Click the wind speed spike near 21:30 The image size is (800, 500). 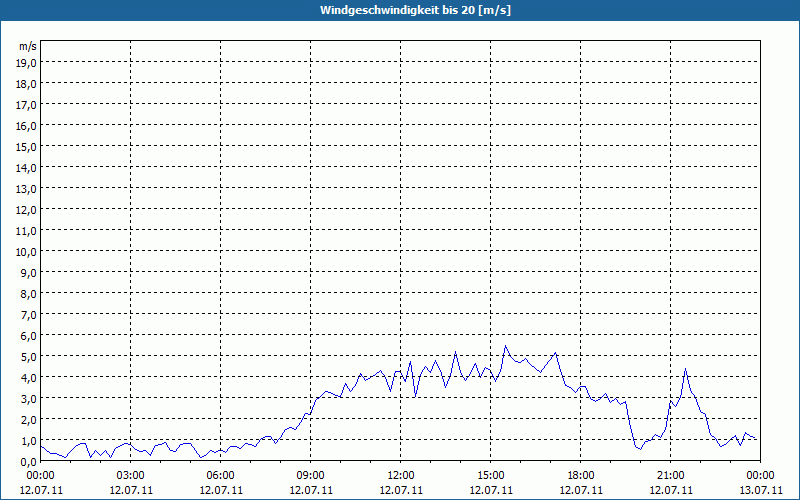click(x=685, y=369)
